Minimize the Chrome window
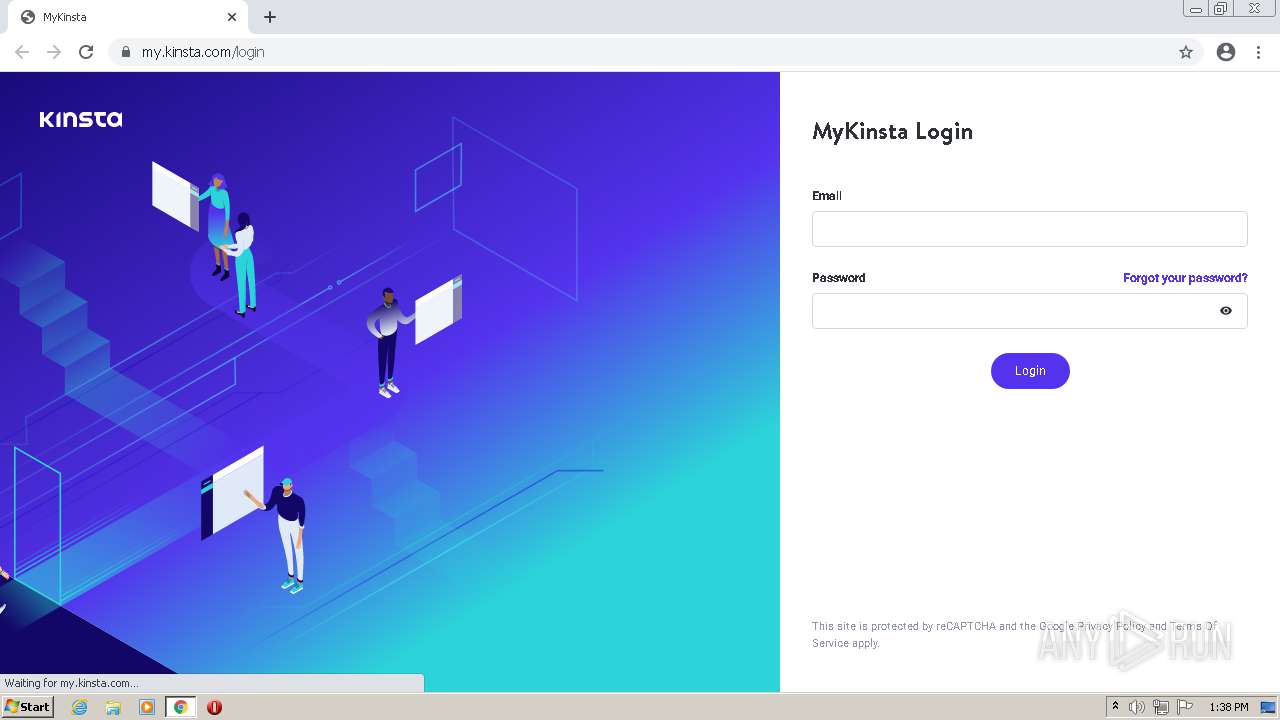This screenshot has width=1280, height=720. click(x=1195, y=9)
